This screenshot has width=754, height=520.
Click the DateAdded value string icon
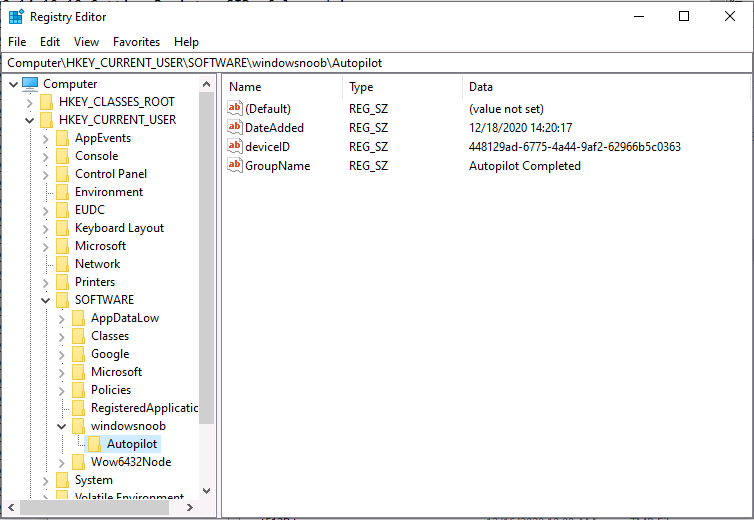click(x=235, y=127)
